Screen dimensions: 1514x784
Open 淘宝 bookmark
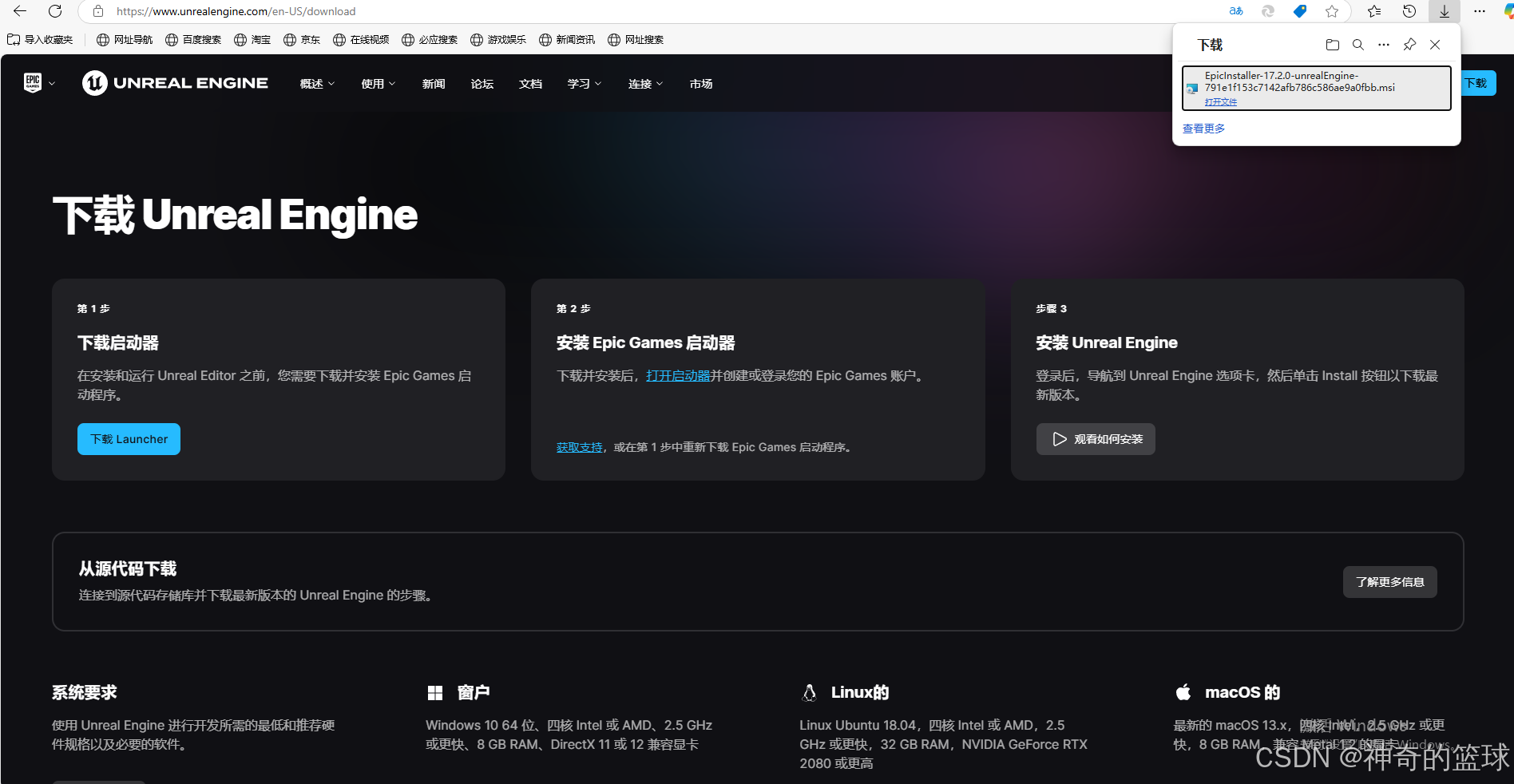(252, 40)
